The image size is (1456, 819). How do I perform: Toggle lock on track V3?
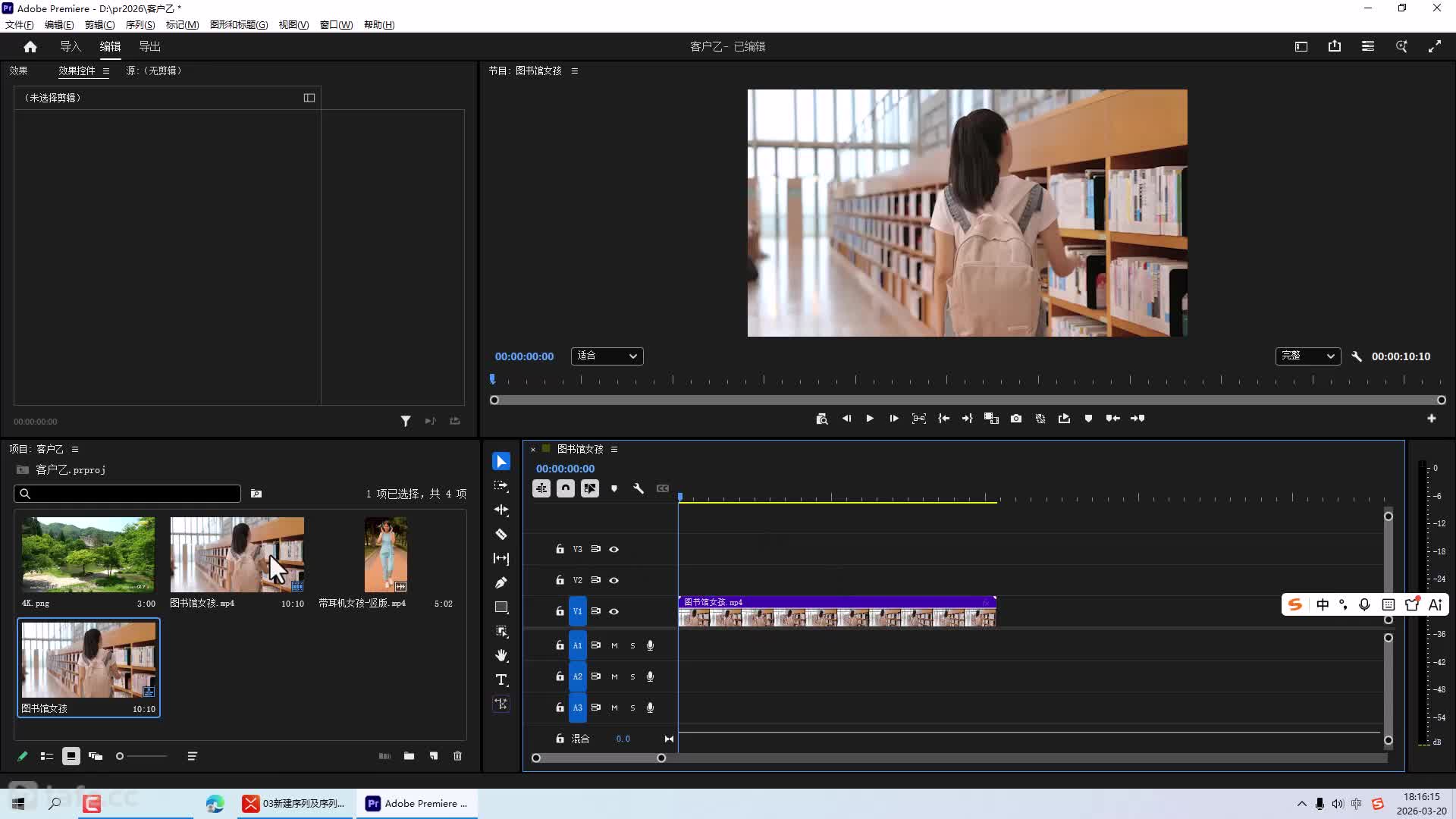pos(560,549)
